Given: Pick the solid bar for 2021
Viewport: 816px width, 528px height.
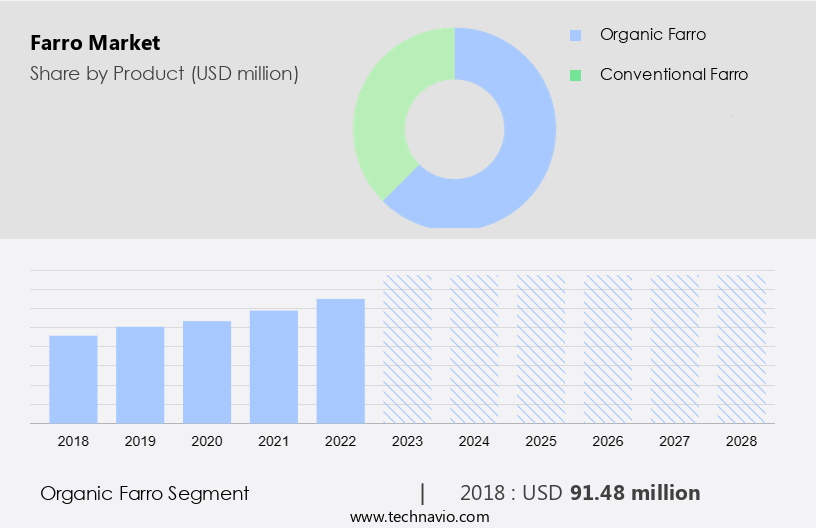Looking at the screenshot, I should 274,367.
